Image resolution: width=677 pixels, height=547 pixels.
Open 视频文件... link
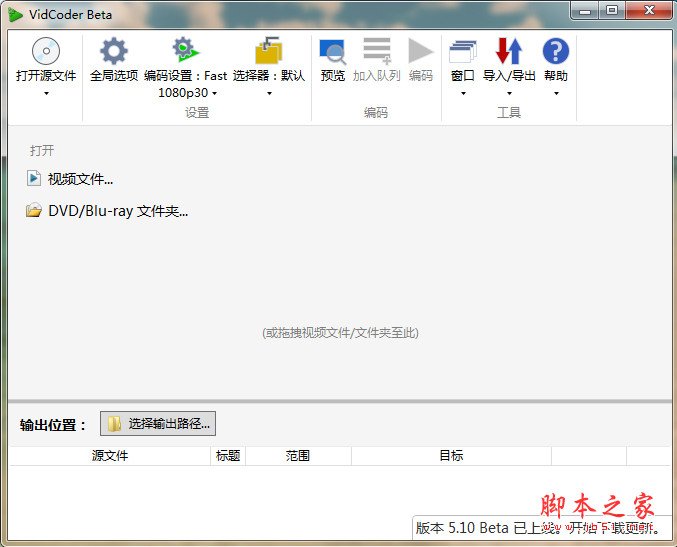tap(80, 179)
